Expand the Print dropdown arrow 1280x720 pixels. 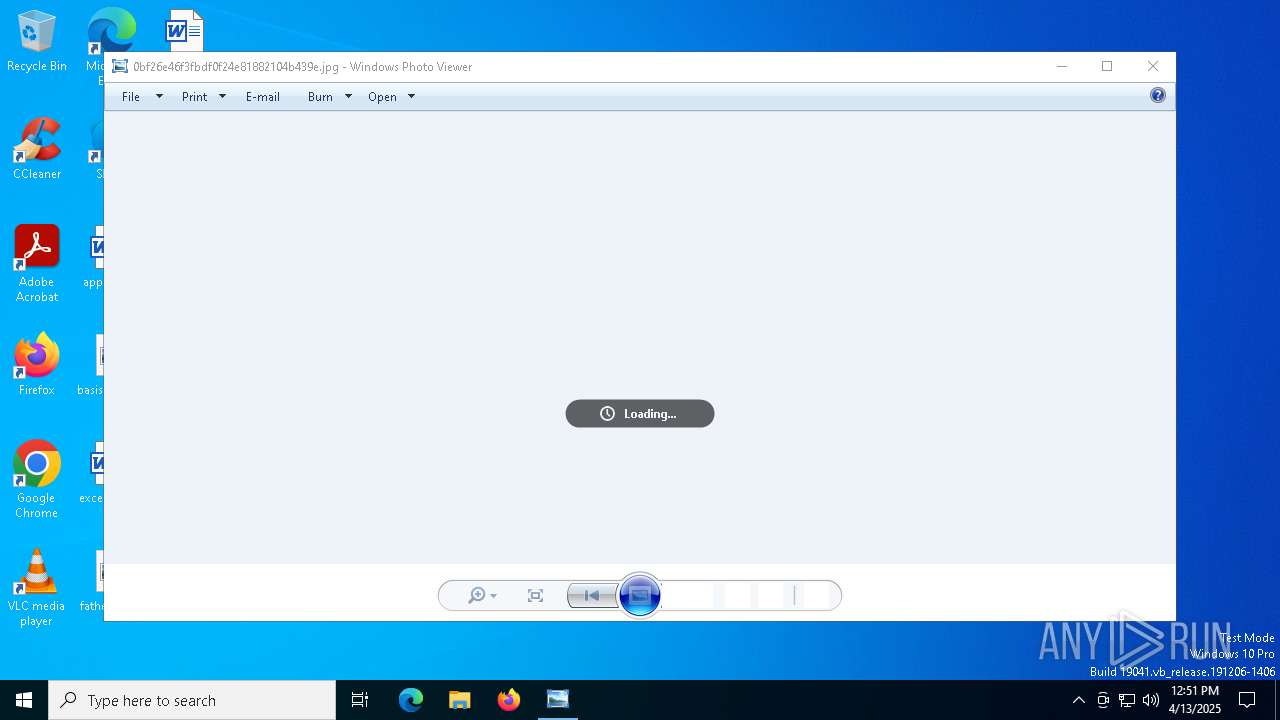(222, 97)
